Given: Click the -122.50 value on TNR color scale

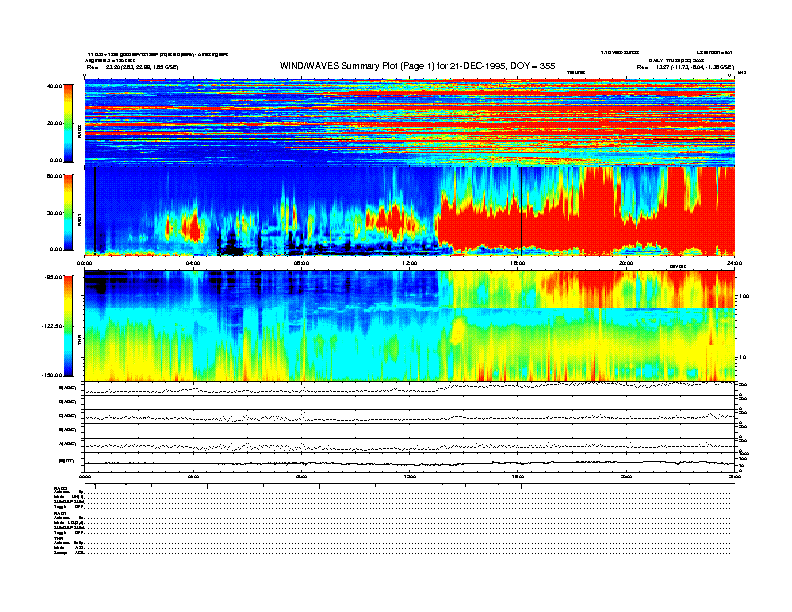Looking at the screenshot, I should [52, 326].
